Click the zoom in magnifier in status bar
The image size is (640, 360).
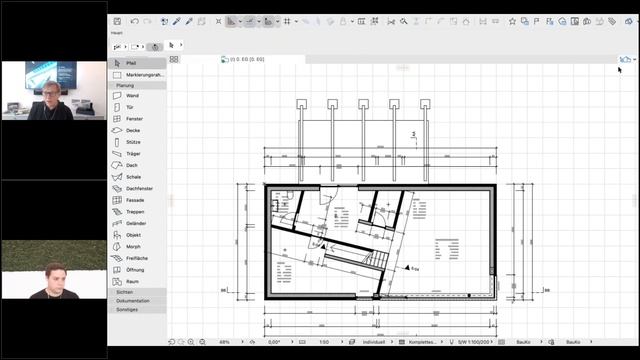(x=191, y=342)
